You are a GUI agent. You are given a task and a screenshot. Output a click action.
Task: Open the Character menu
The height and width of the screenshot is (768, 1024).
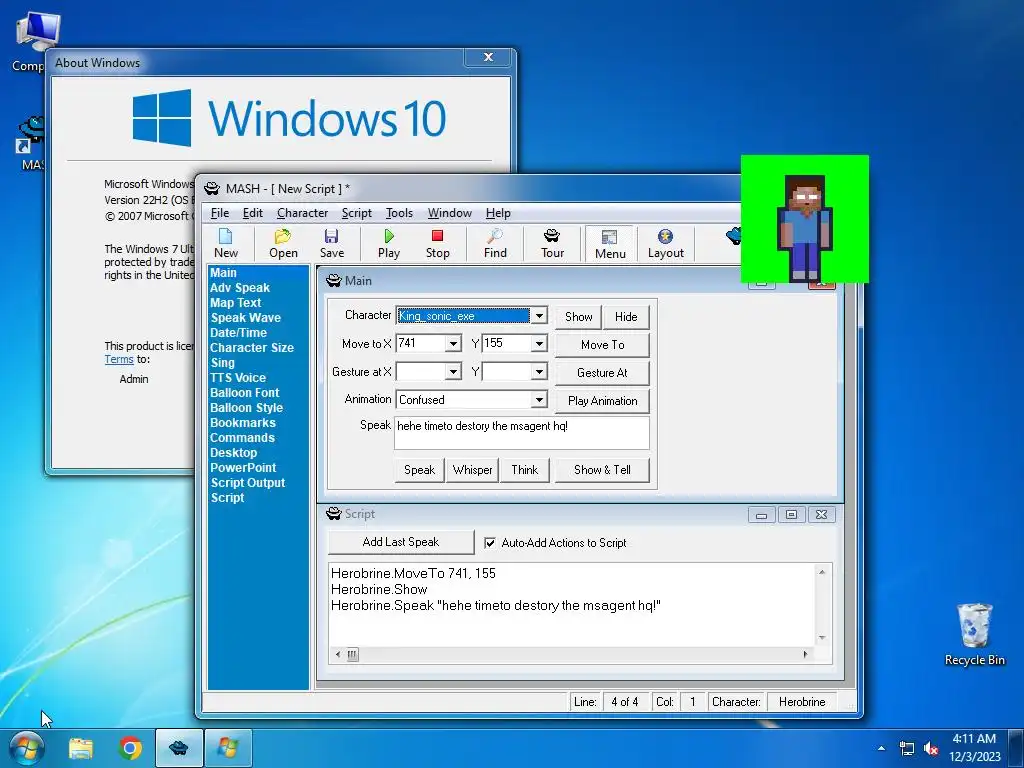(x=302, y=213)
